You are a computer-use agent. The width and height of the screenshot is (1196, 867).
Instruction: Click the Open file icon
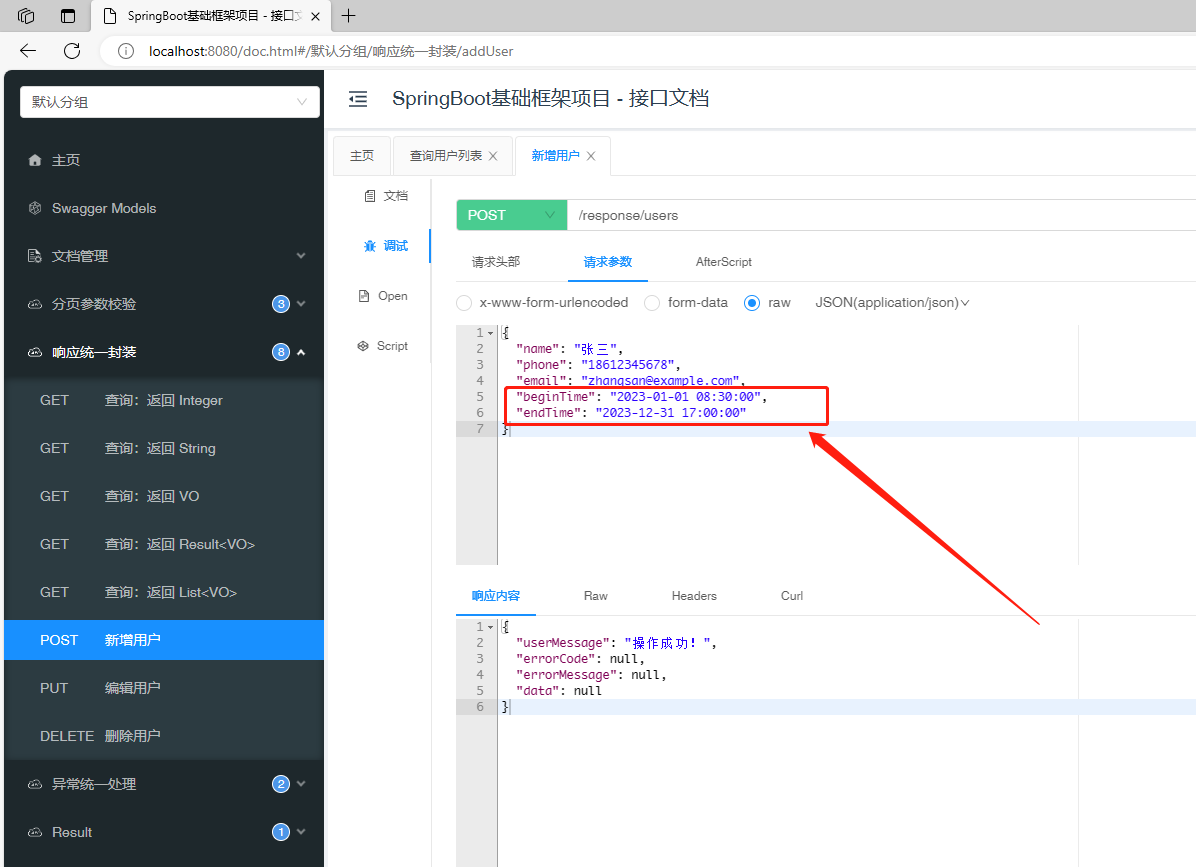364,296
